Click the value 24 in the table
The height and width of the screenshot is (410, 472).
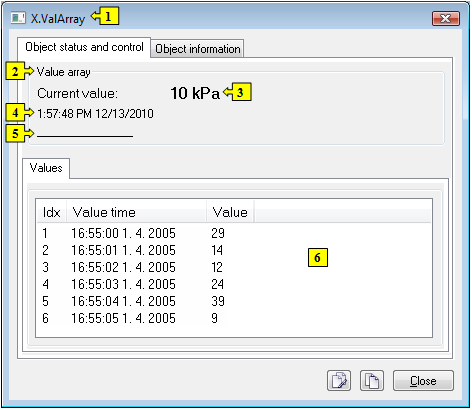(218, 284)
